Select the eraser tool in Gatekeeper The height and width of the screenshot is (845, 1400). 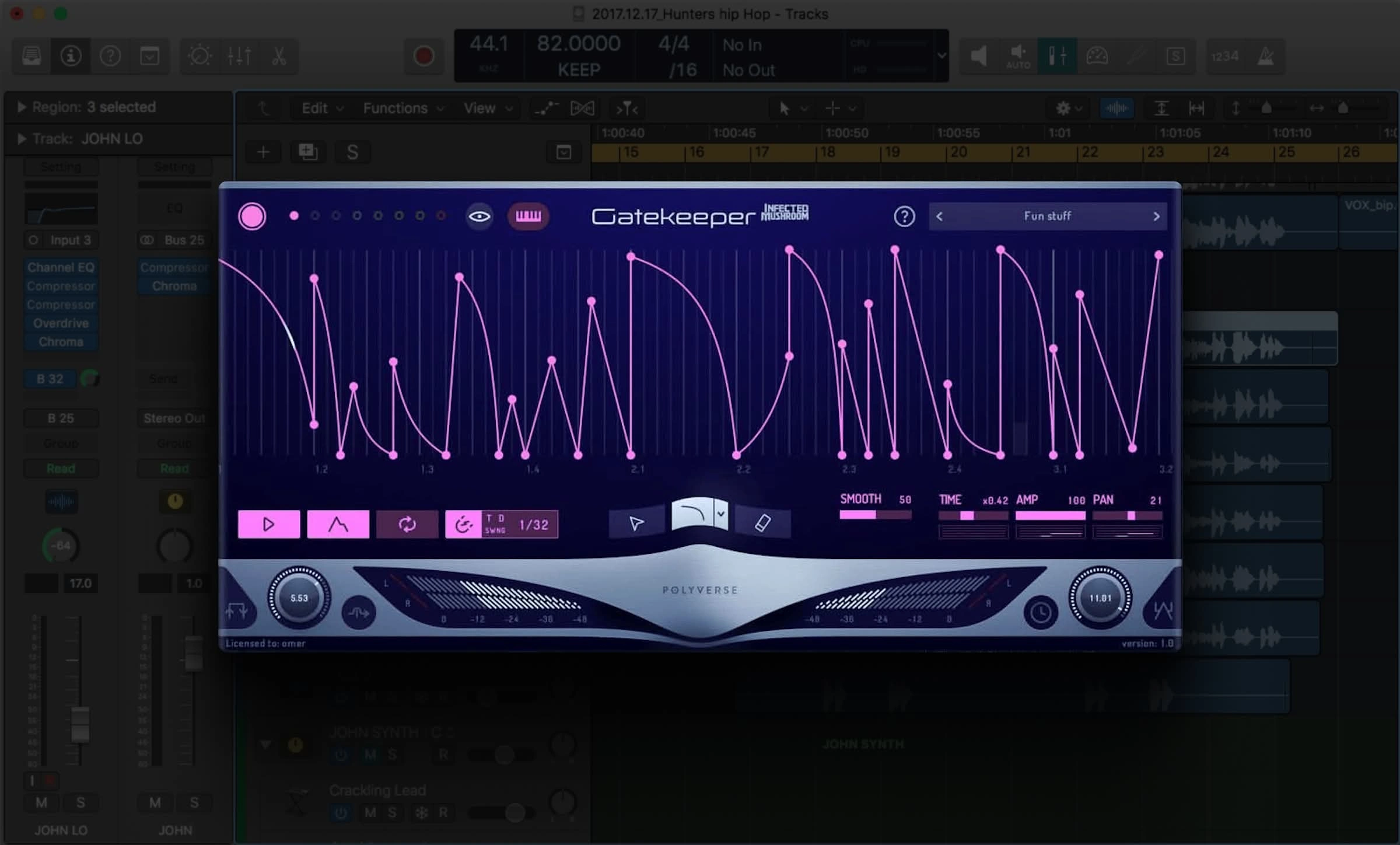[x=762, y=523]
